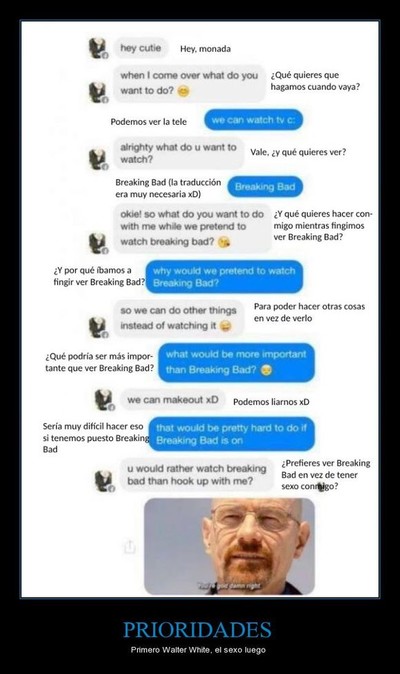400x674 pixels.
Task: Click 'why would we pretend to watch' bubble
Action: (x=224, y=277)
